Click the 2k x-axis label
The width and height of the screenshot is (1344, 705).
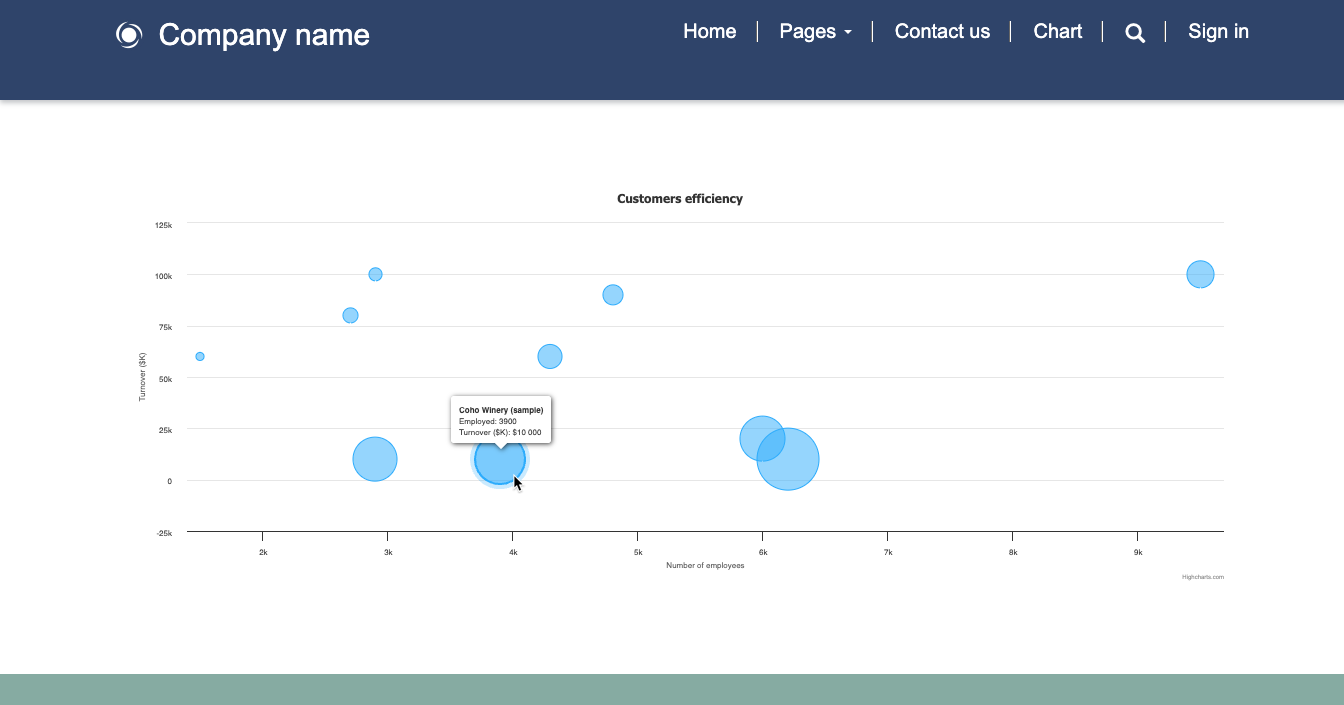(263, 552)
